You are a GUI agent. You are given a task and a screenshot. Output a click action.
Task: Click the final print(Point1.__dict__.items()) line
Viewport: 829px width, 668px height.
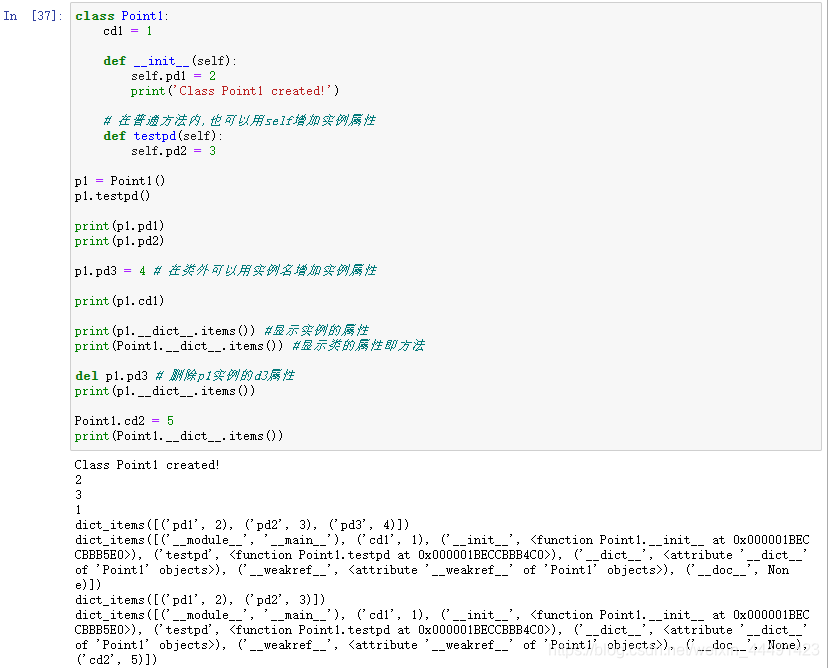pos(179,436)
